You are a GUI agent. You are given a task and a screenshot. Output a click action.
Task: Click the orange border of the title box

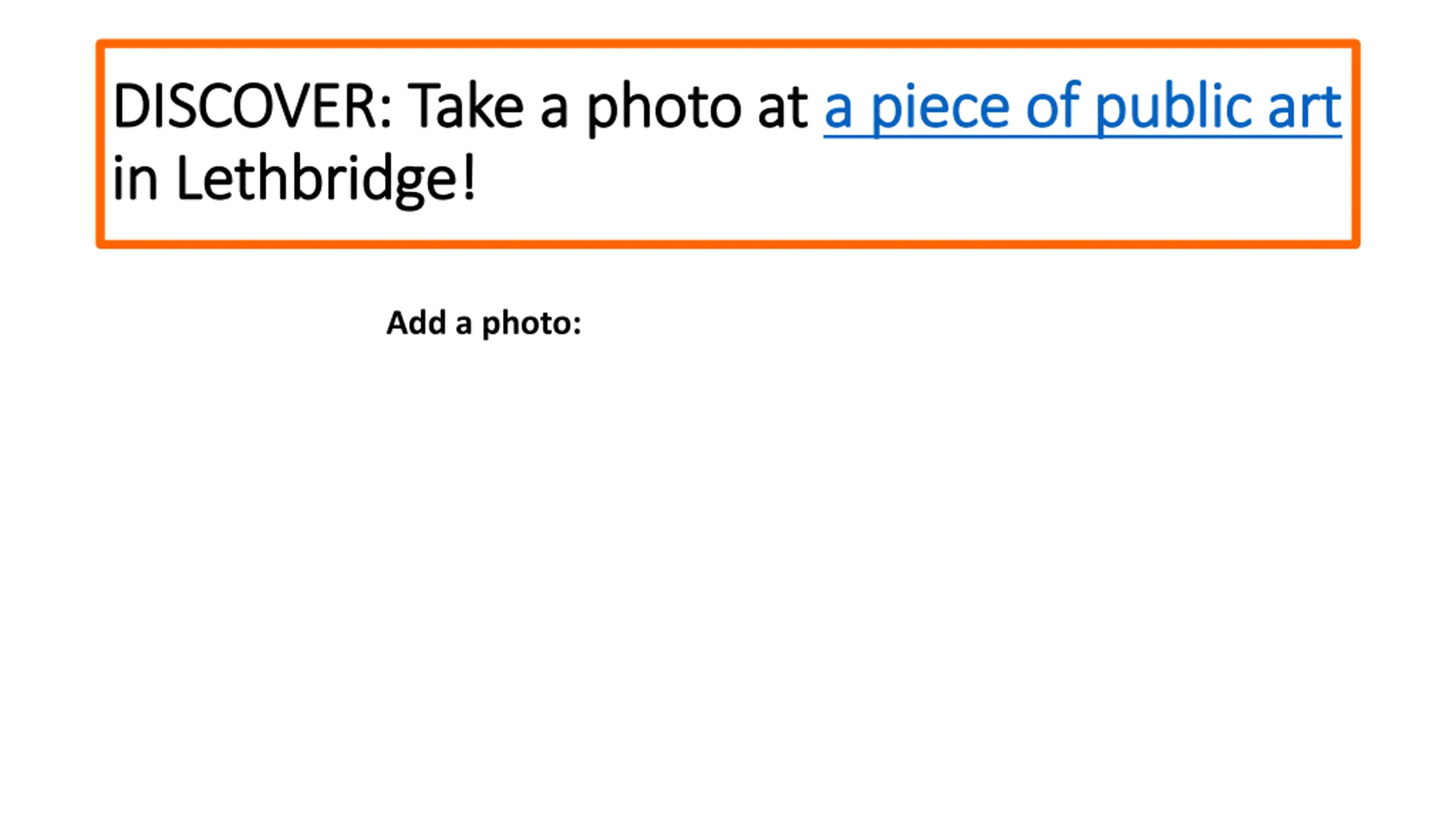pos(728,43)
